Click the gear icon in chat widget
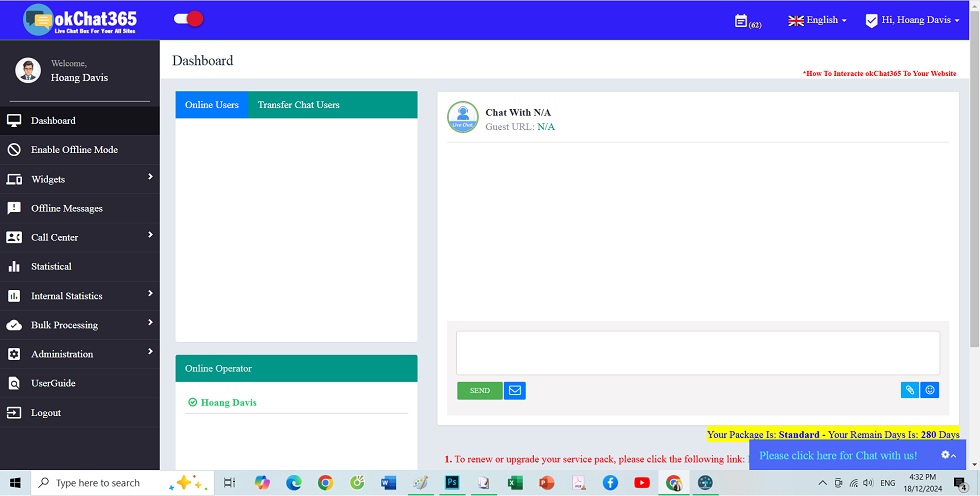Viewport: 980px width, 496px height. [946, 455]
